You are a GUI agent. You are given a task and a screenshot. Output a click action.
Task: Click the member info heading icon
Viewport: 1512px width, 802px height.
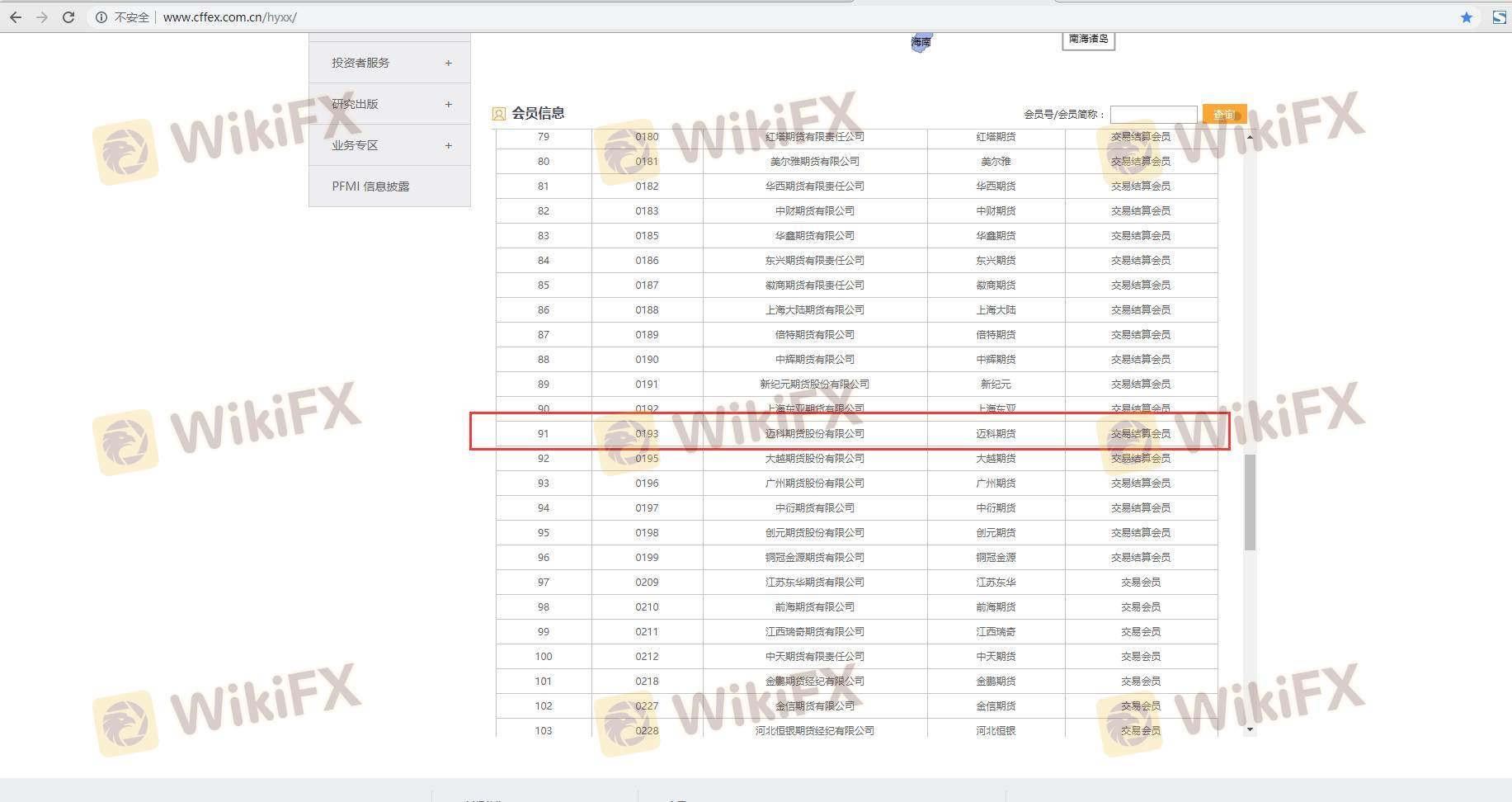click(498, 114)
